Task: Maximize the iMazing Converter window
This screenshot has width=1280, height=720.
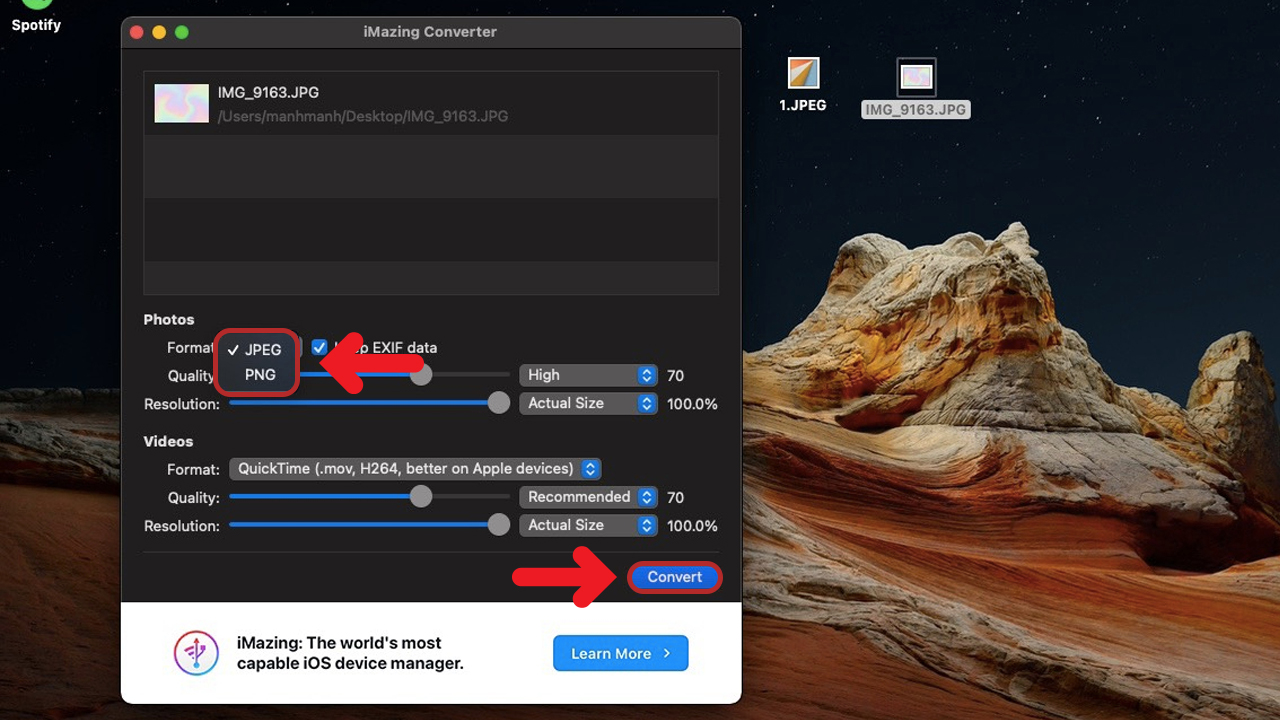Action: [x=181, y=32]
